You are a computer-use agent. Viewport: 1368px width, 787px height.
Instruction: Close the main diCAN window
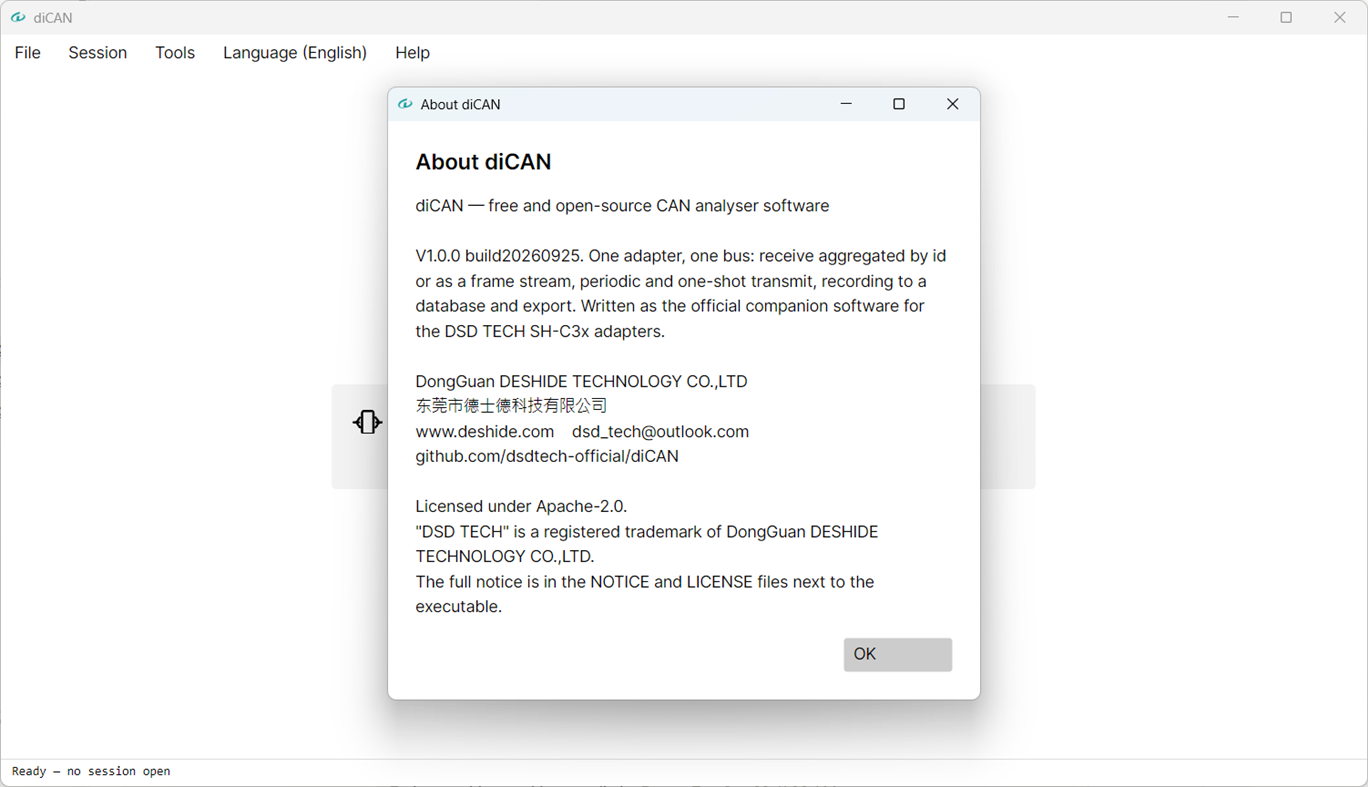tap(1340, 17)
